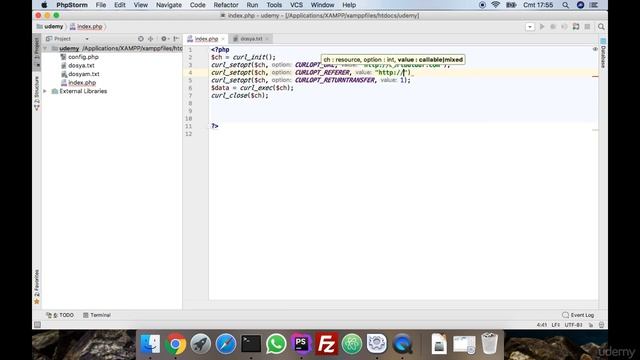Viewport: 640px width, 360px height.
Task: Click the Stop square icon in toolbar
Action: pyautogui.click(x=587, y=27)
